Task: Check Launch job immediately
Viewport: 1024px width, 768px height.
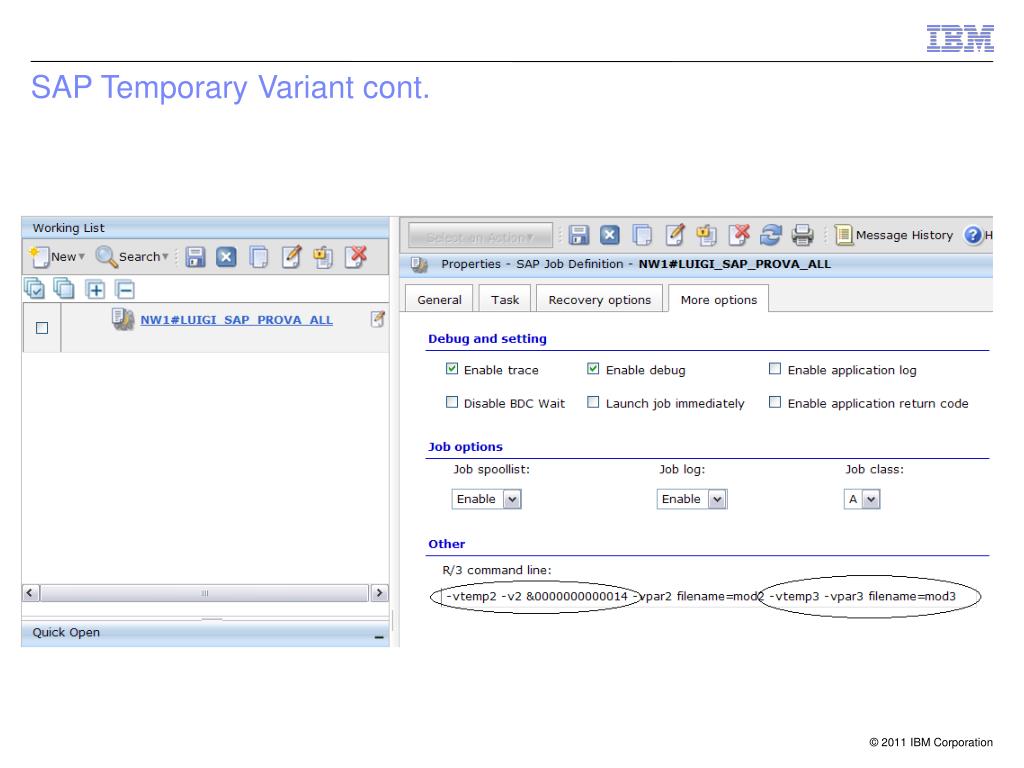Action: point(593,402)
